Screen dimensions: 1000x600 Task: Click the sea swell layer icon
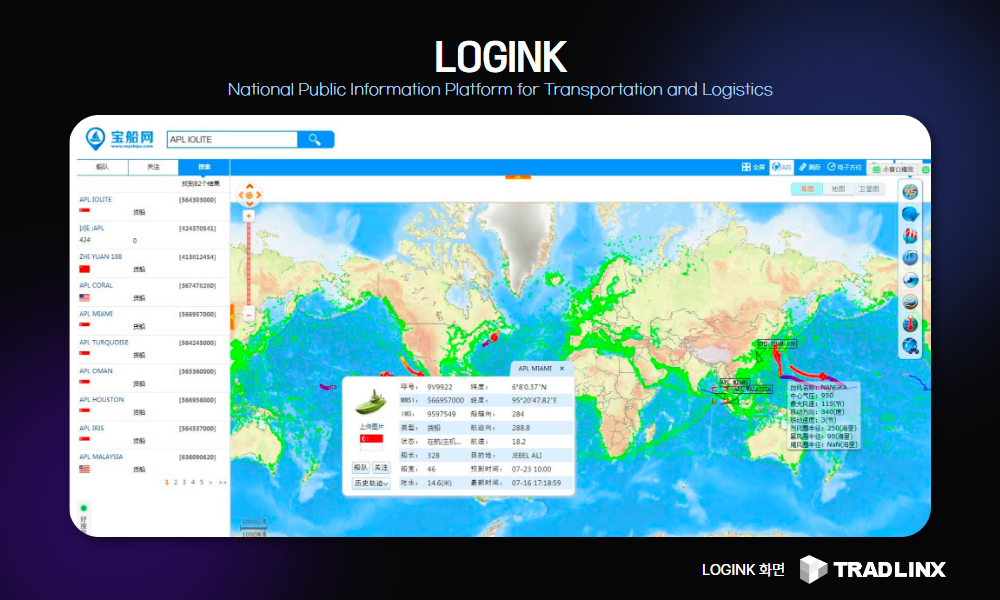tap(910, 280)
